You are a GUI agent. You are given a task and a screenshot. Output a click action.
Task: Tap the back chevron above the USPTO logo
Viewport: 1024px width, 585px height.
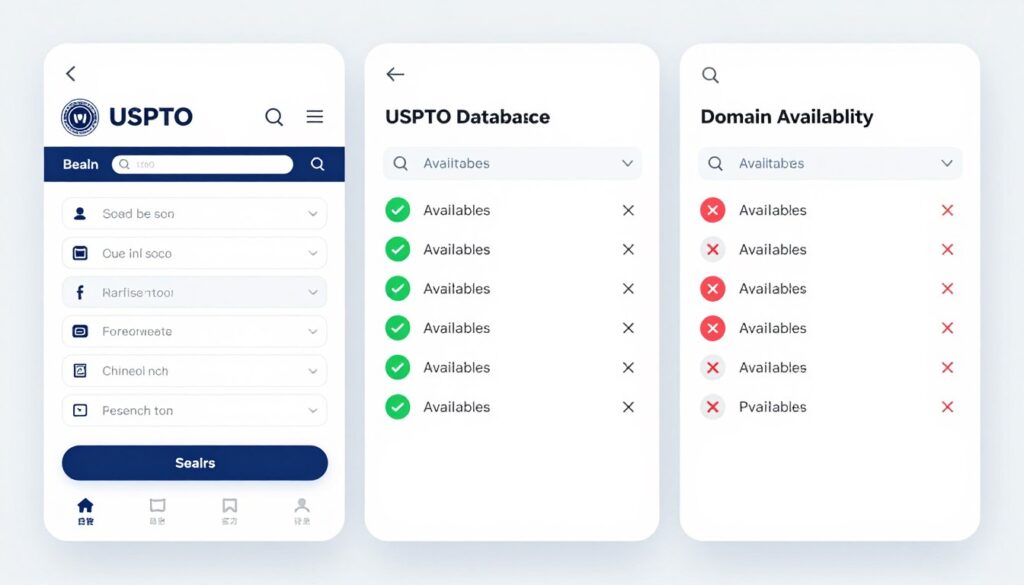pos(71,73)
